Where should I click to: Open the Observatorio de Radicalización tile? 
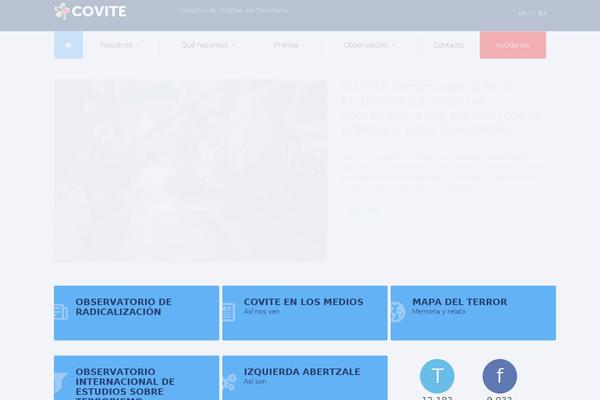[137, 313]
